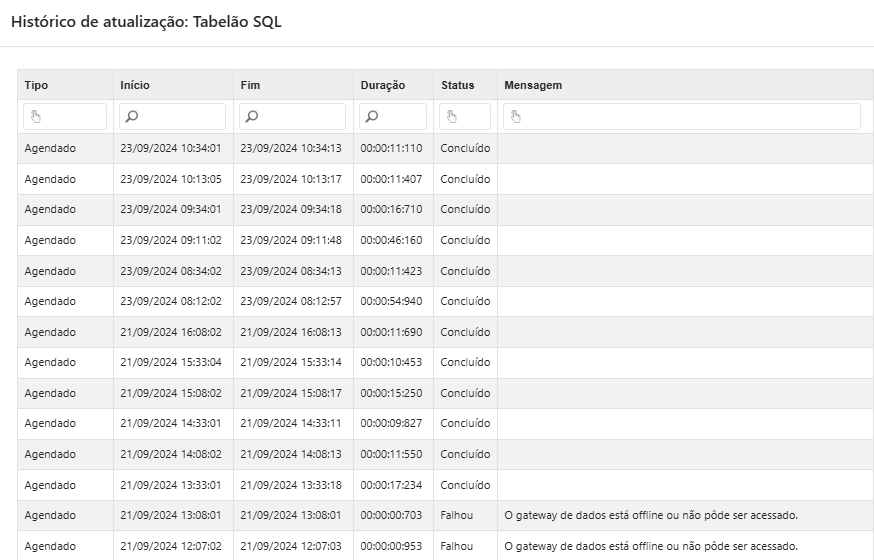Sort by the Tipo column header
The image size is (874, 560).
tap(36, 85)
